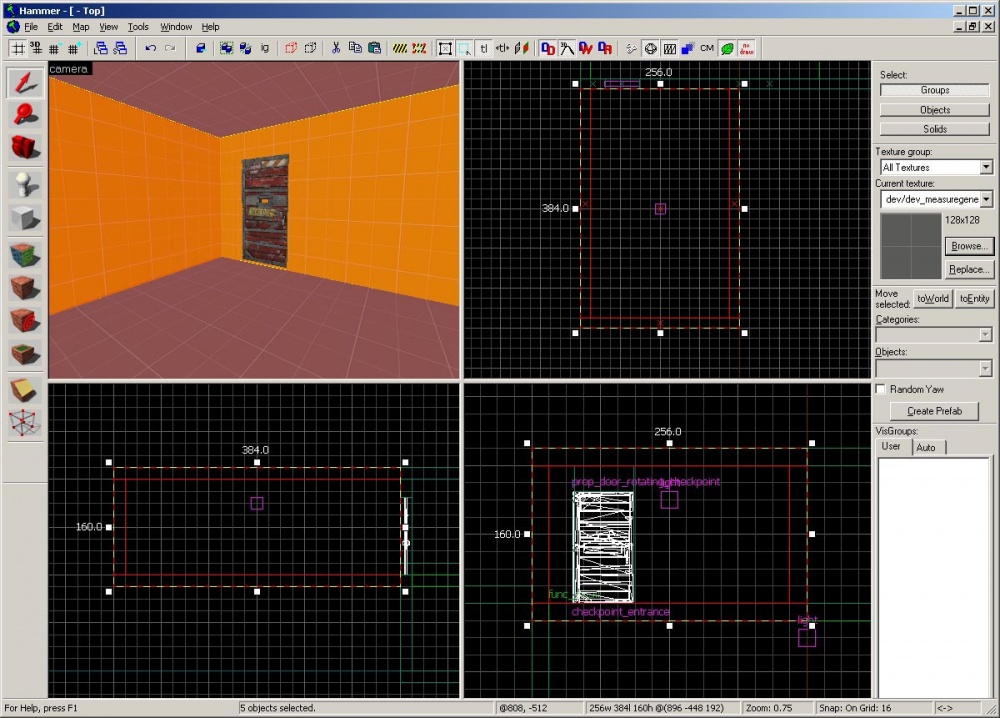Activate the Magnify zoom tool

click(x=25, y=115)
